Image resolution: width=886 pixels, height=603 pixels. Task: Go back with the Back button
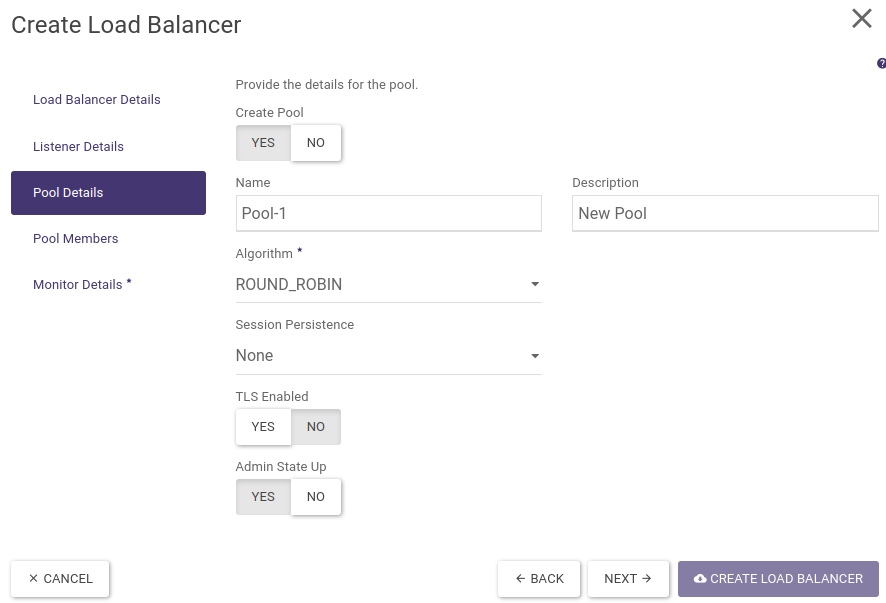540,579
